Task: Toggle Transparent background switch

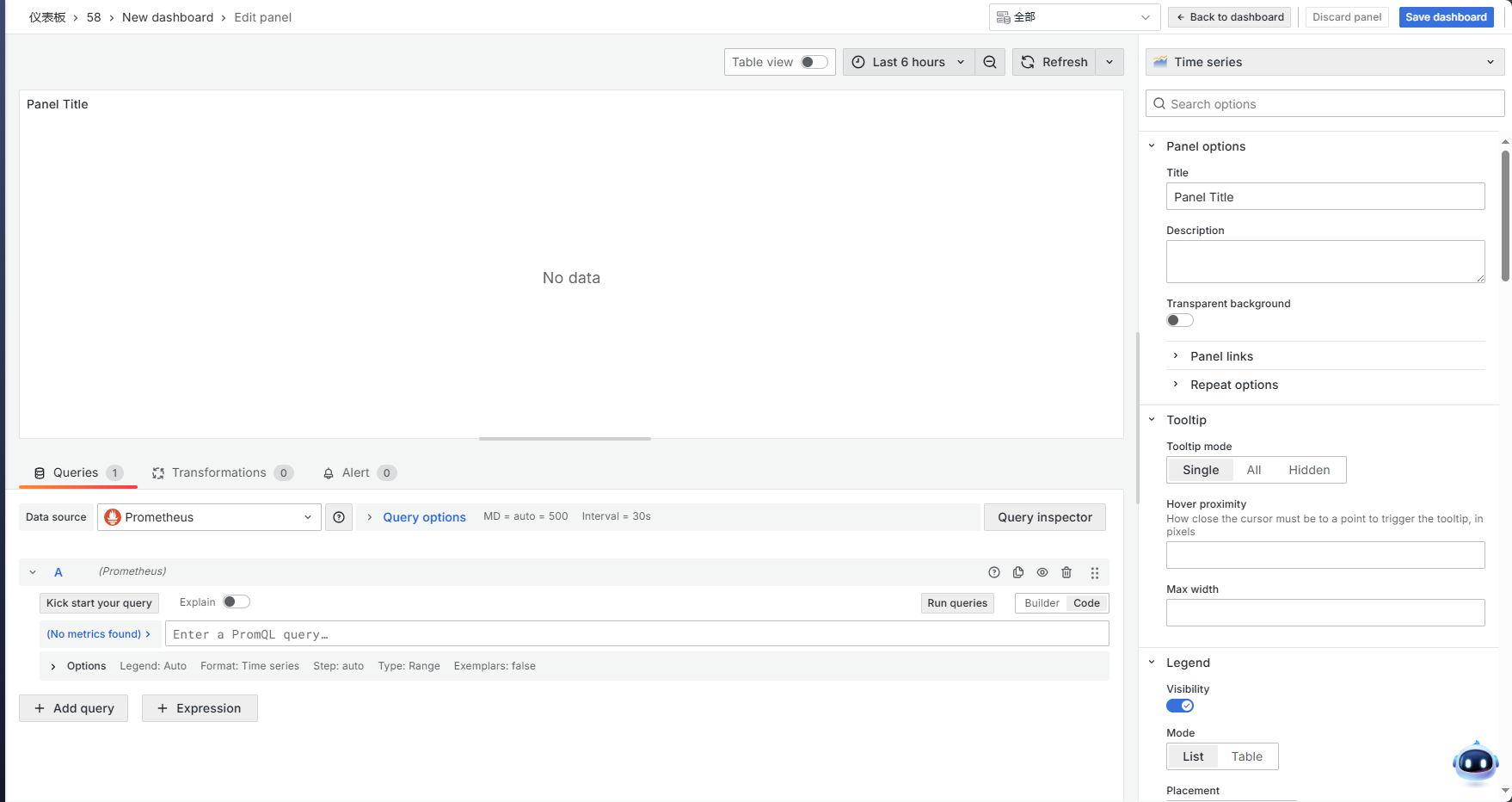Action: (x=1179, y=320)
